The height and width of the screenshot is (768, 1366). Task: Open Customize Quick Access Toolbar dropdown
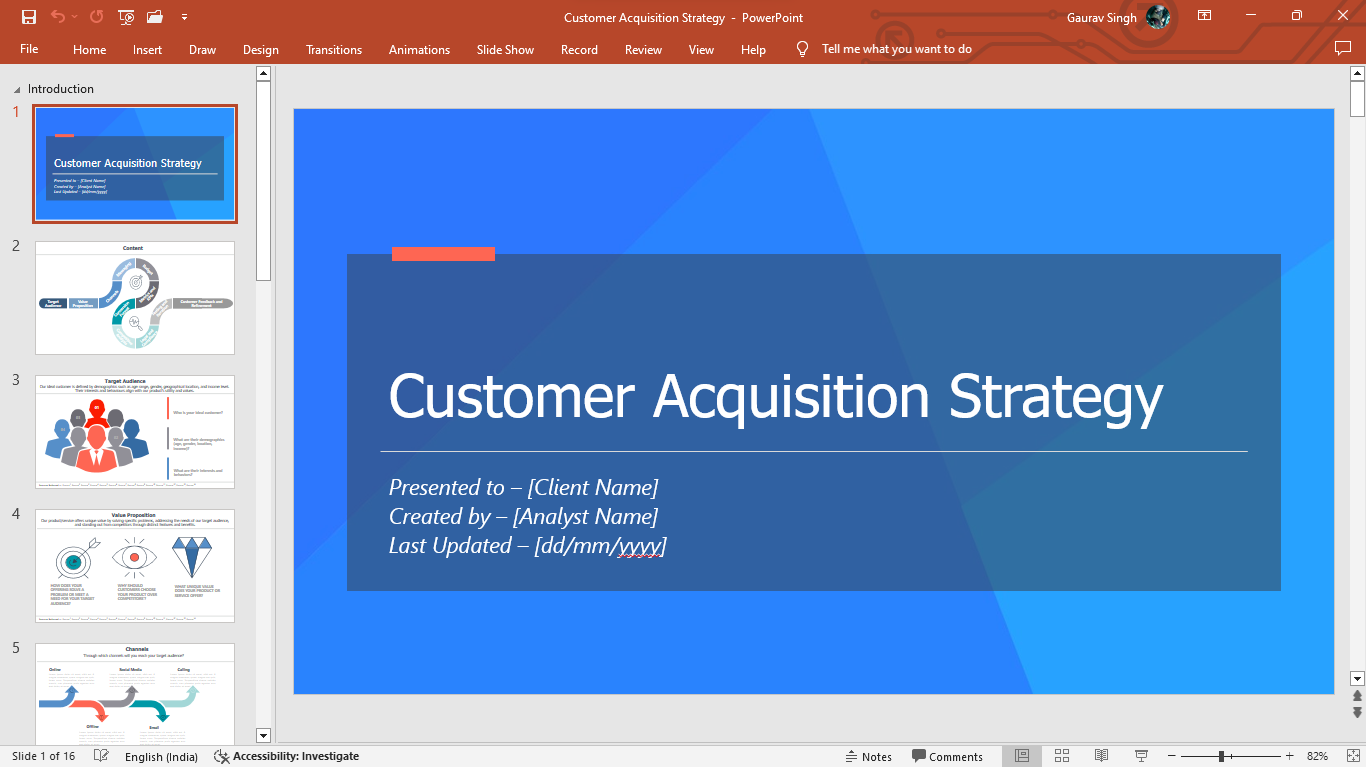tap(184, 17)
